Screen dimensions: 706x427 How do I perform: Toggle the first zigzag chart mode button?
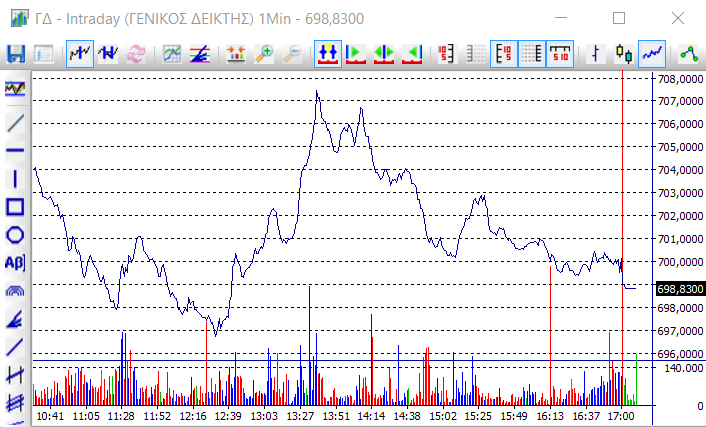click(80, 54)
